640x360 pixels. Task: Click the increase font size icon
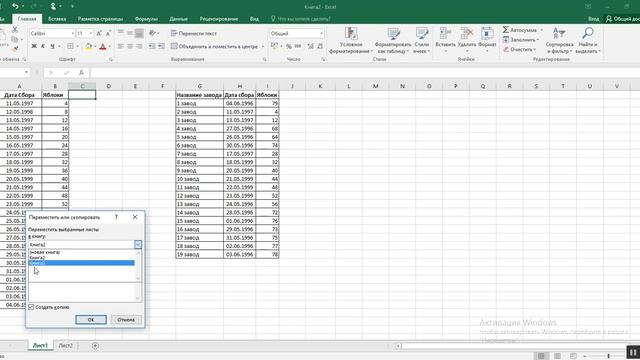point(99,33)
